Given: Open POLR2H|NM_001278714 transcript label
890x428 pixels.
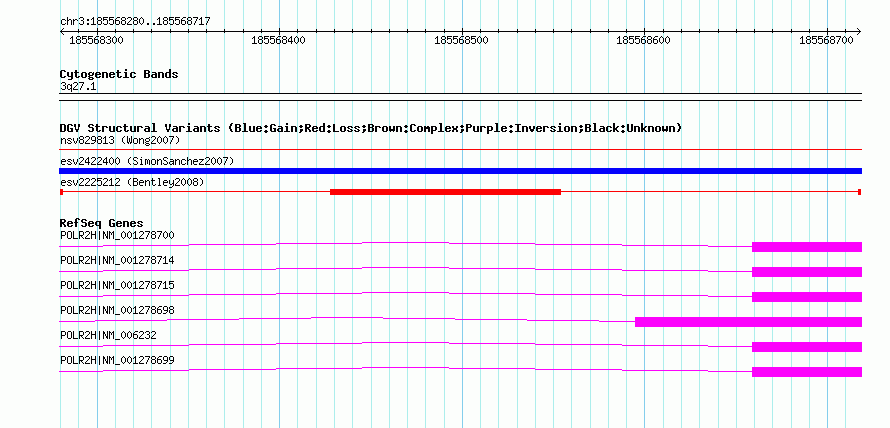Looking at the screenshot, I should [117, 260].
